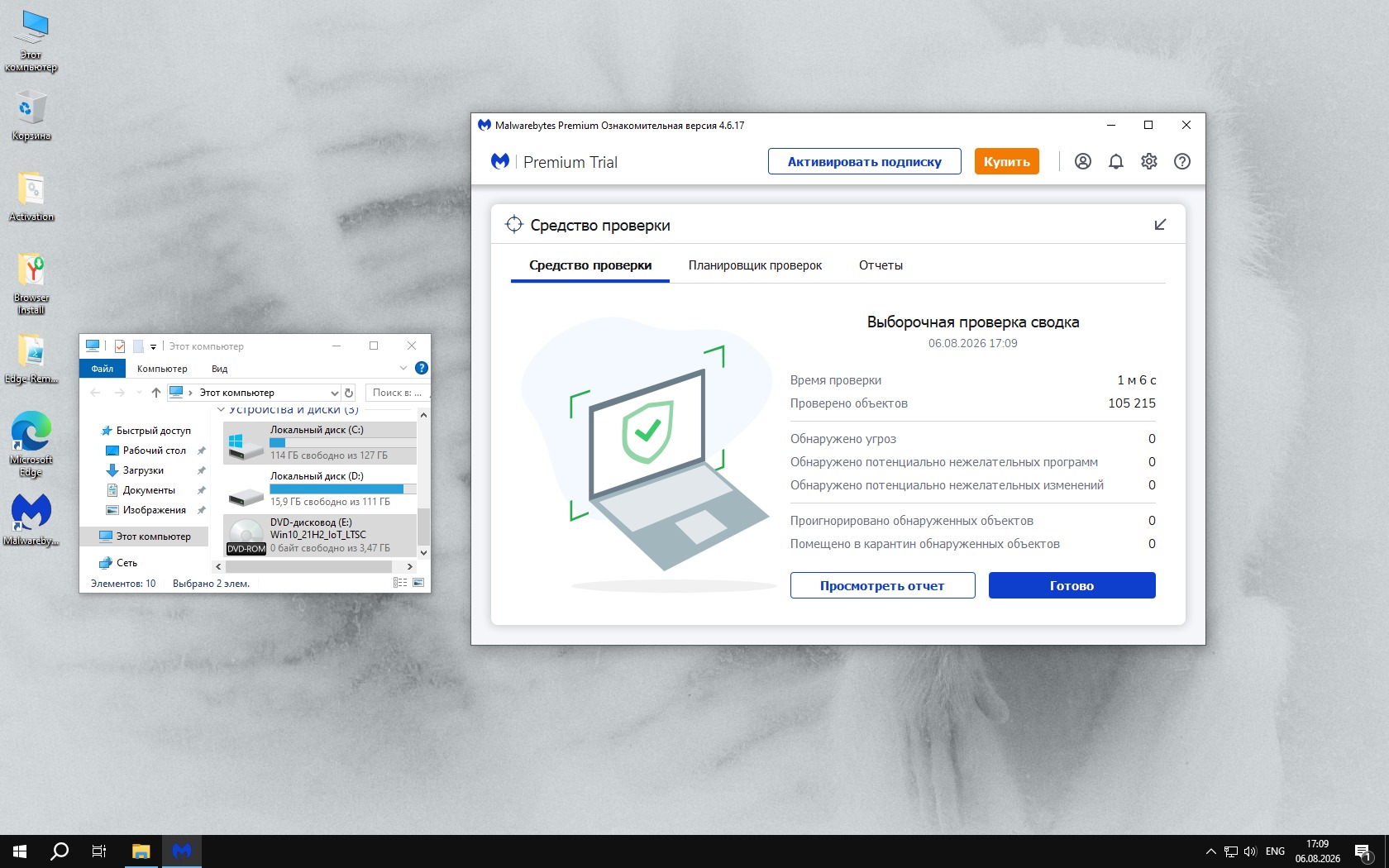Refresh the Explorer address bar location
This screenshot has width=1389, height=868.
pos(349,393)
